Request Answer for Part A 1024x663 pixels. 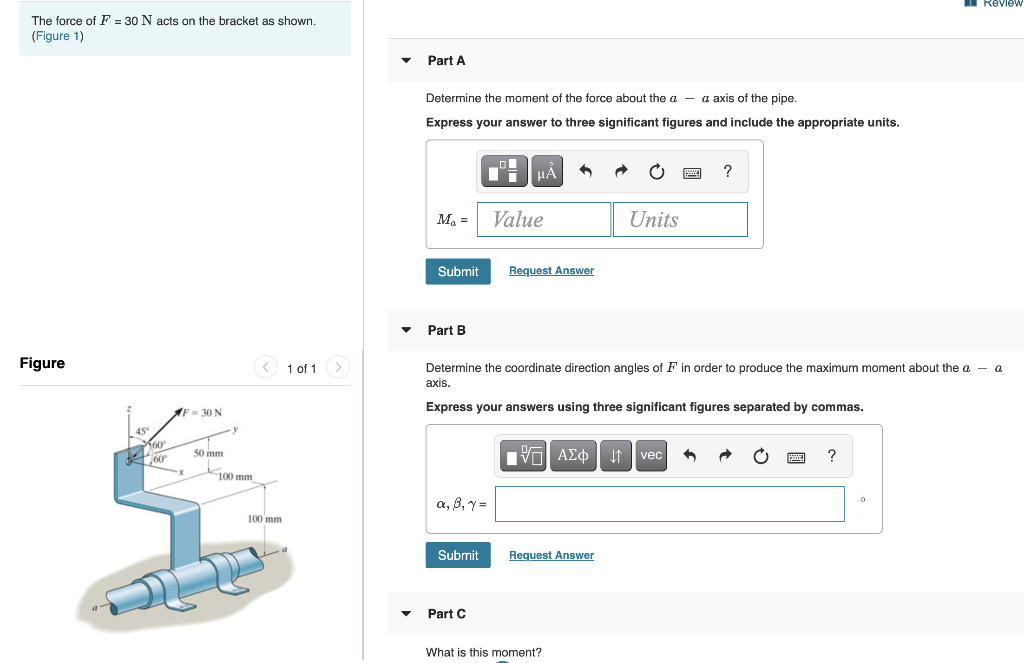tap(551, 270)
